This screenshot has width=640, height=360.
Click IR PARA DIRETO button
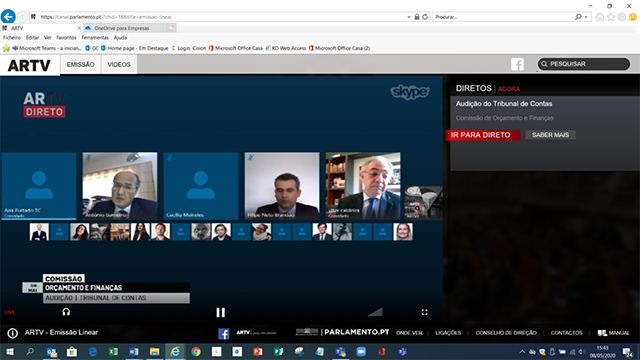click(x=483, y=135)
